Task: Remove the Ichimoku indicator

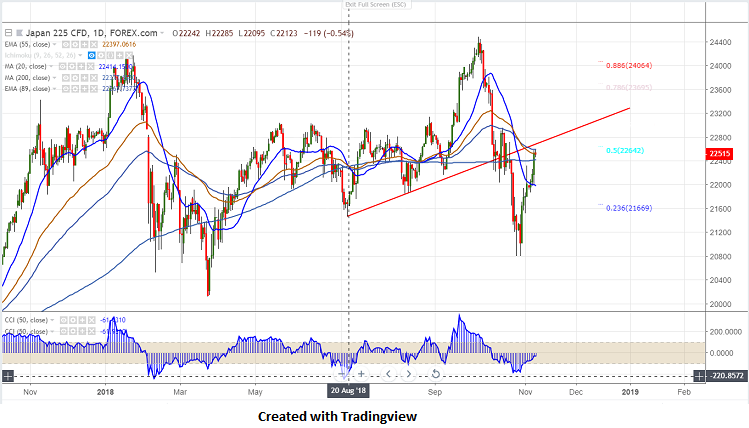Action: (129, 55)
